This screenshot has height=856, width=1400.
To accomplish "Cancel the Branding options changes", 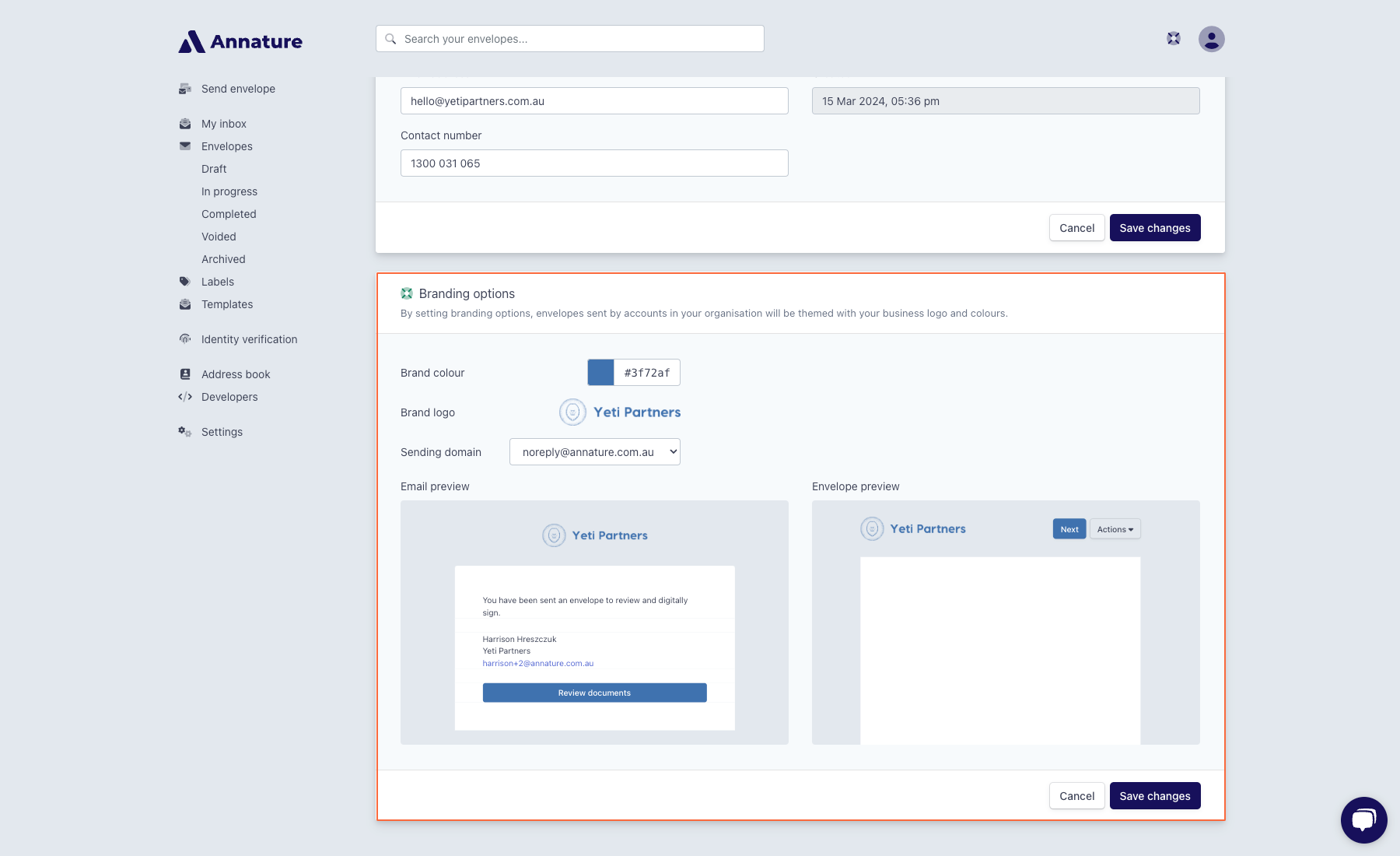I will (1076, 796).
